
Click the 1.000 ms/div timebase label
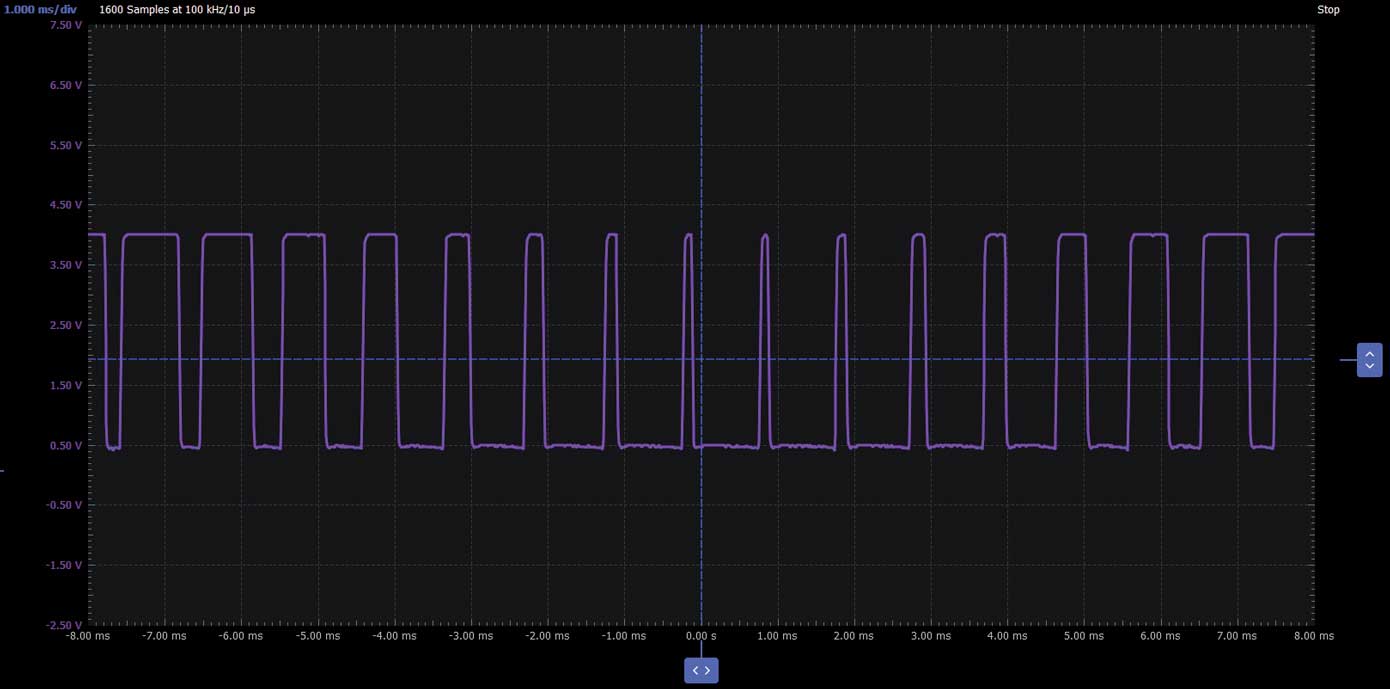[37, 9]
